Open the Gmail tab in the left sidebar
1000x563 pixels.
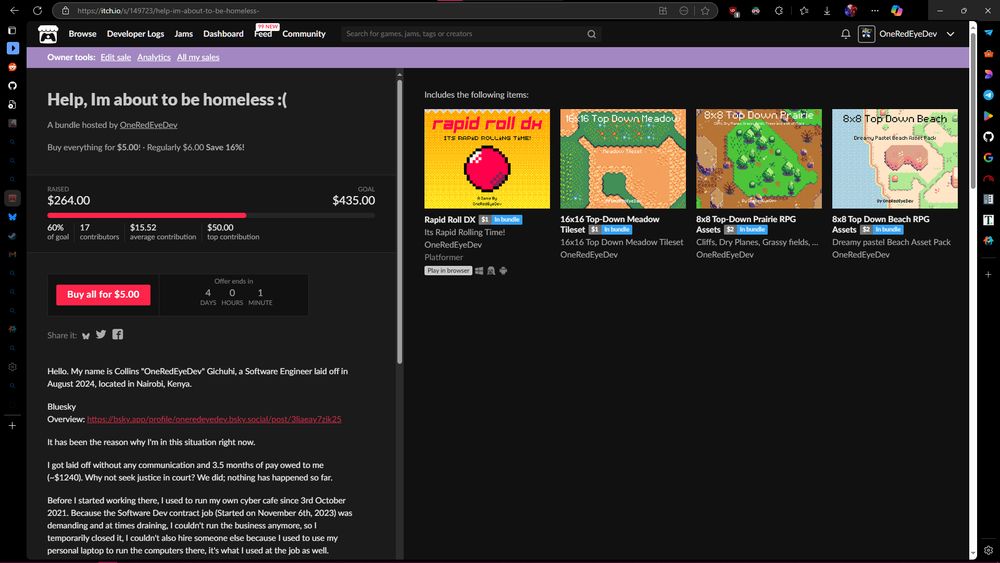(x=12, y=254)
